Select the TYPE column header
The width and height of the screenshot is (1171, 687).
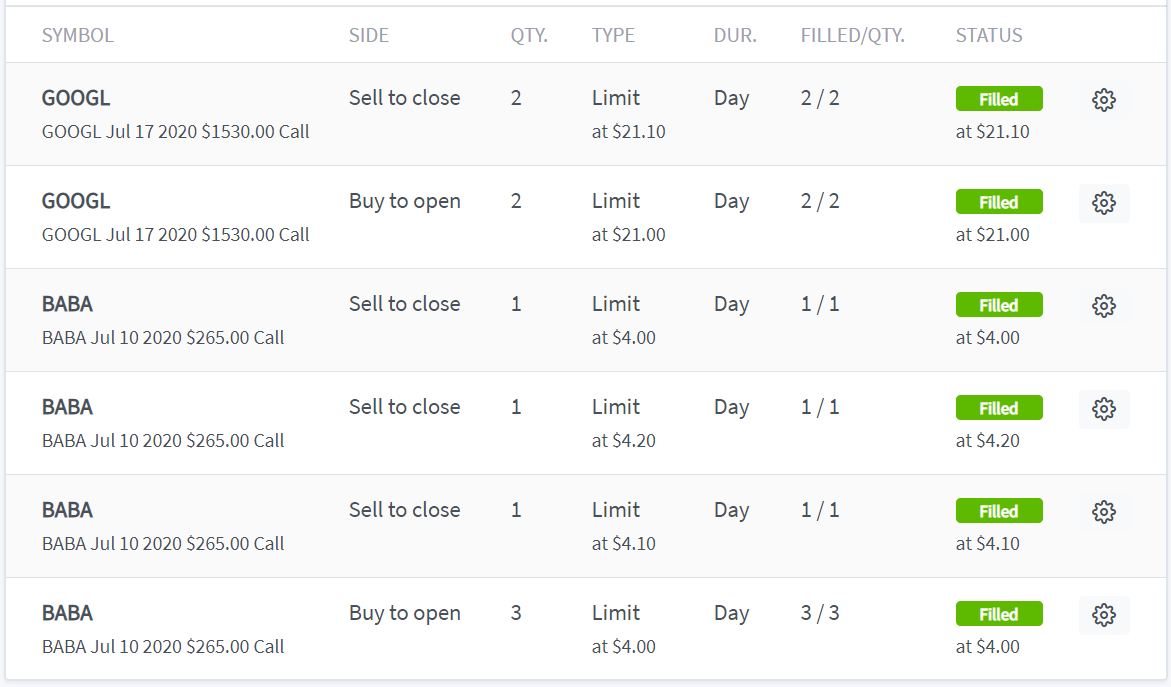coord(613,35)
